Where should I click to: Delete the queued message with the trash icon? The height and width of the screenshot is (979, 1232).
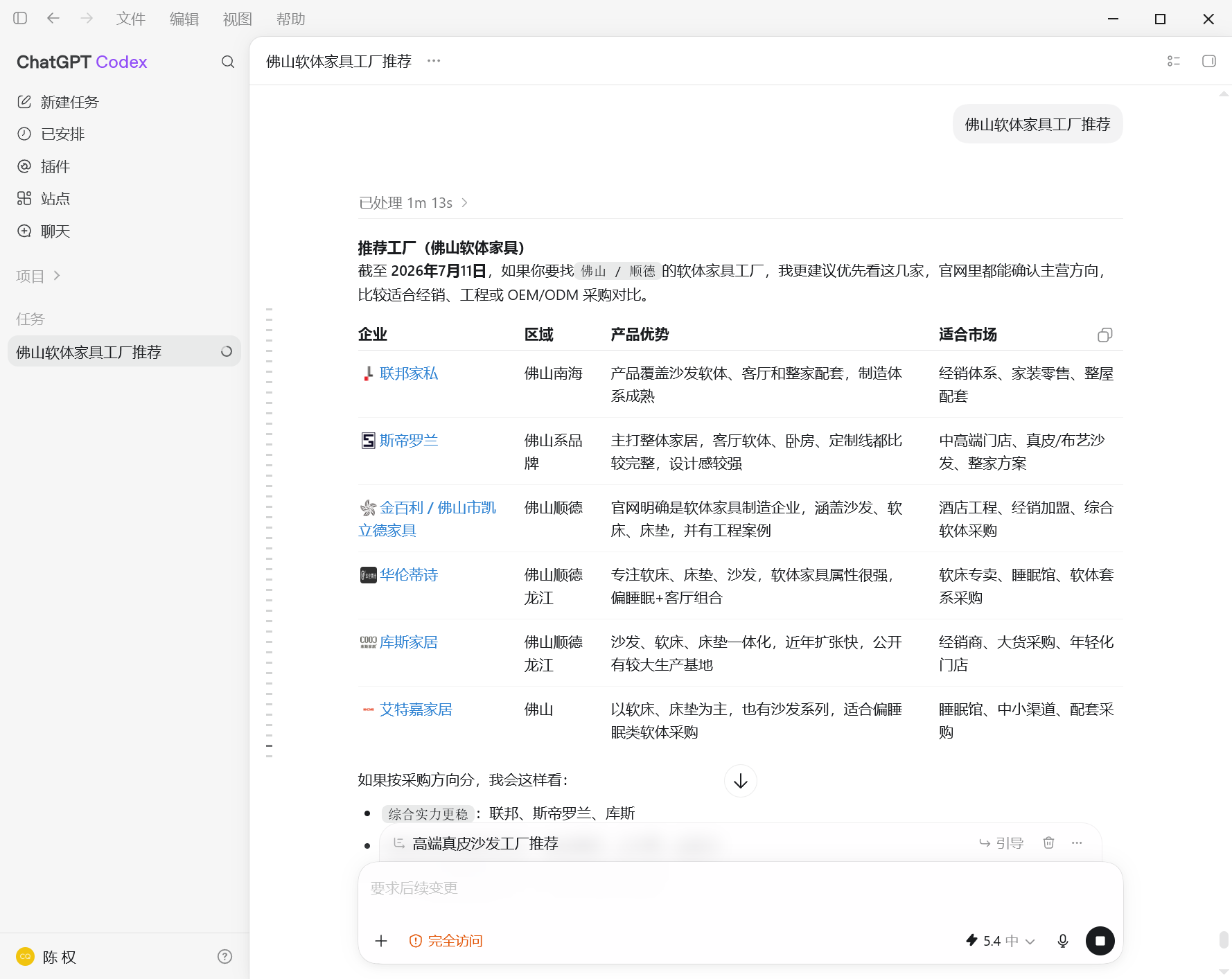1048,843
